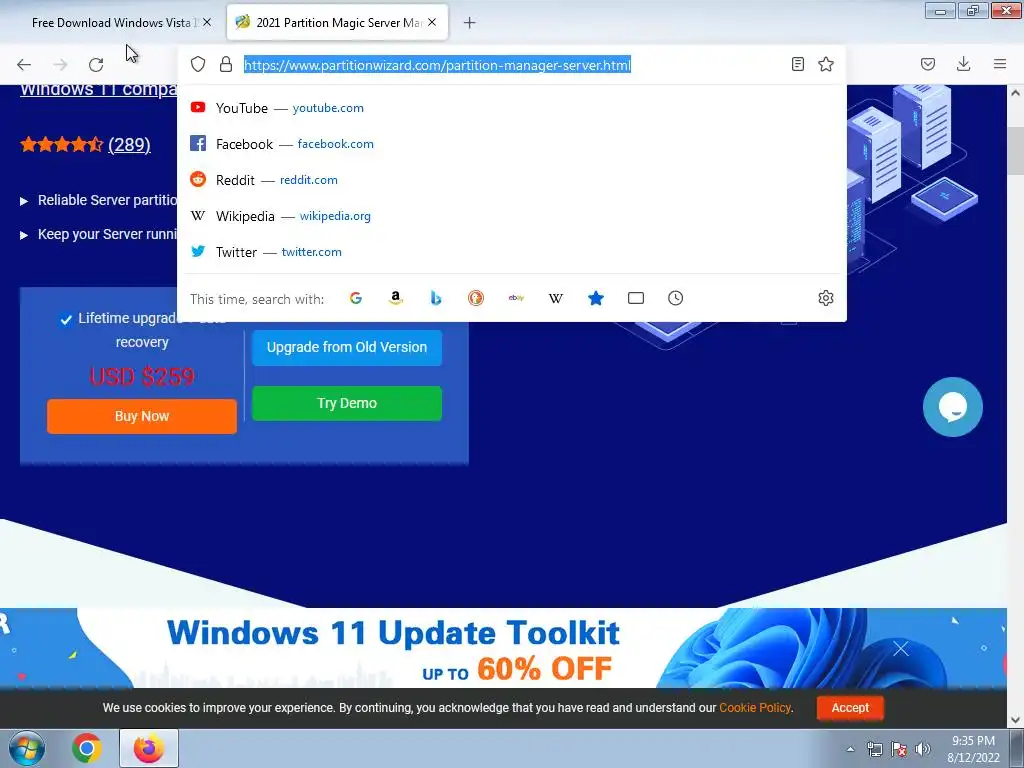1024x768 pixels.
Task: Open Action Center flag icon
Action: coord(899,748)
